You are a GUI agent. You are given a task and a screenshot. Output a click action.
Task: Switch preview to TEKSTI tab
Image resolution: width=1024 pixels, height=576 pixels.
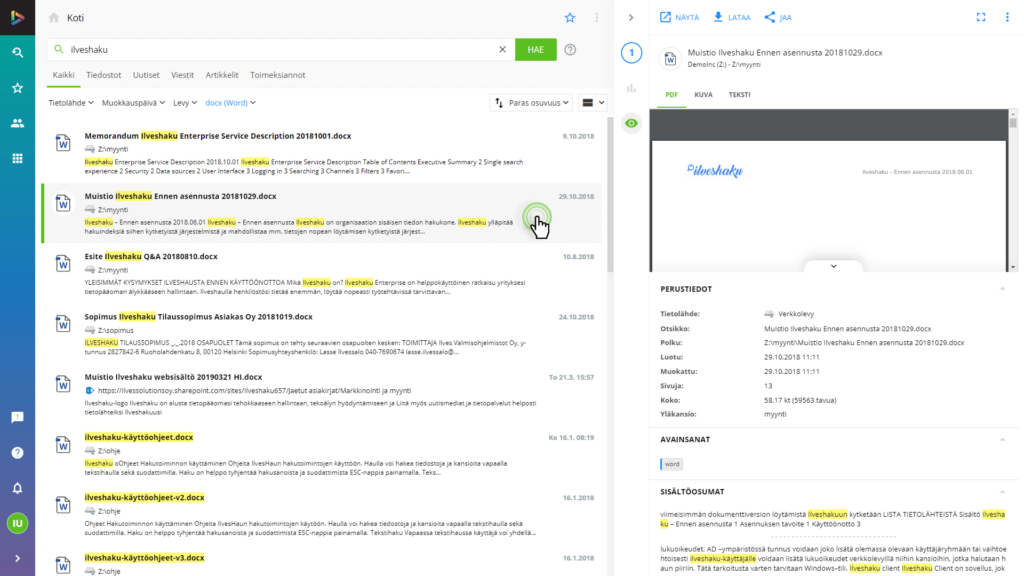739,95
